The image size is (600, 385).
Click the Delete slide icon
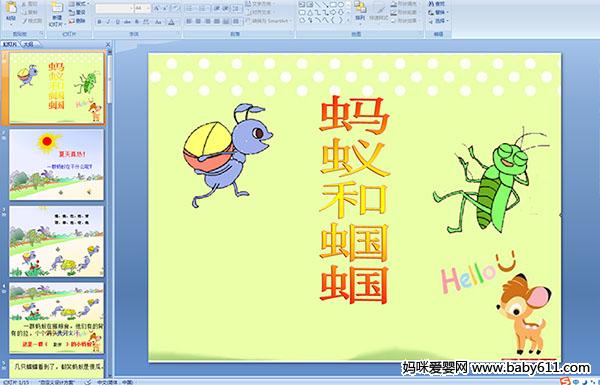tap(77, 21)
